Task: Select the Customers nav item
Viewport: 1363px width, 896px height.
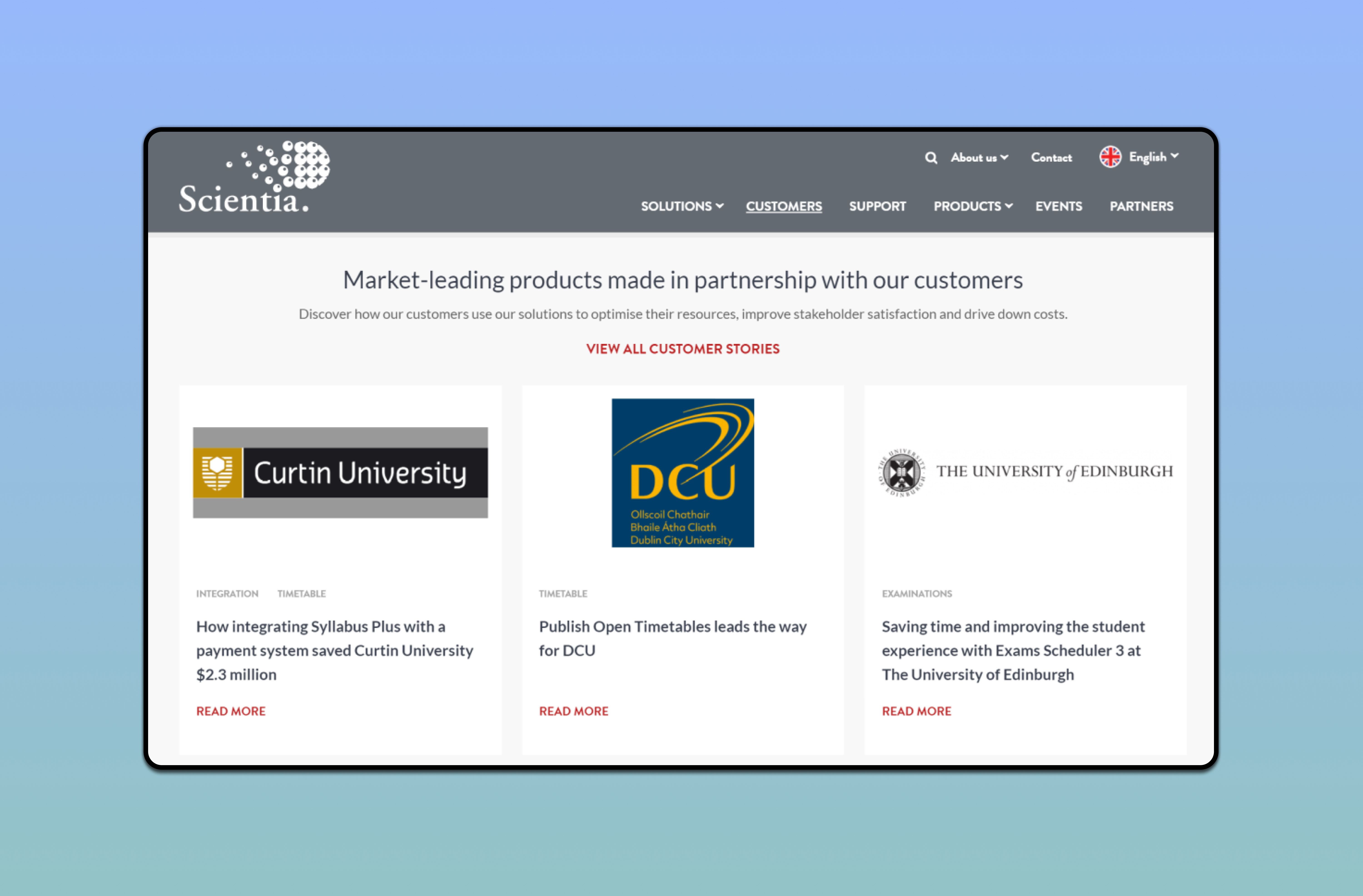Action: pyautogui.click(x=783, y=206)
